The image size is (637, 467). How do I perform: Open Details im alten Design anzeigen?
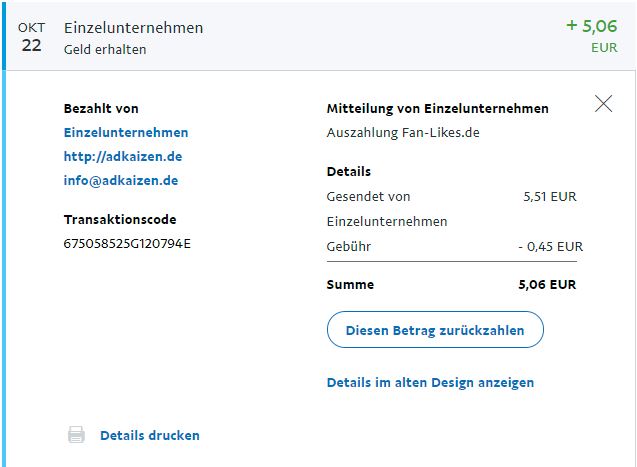coord(430,382)
